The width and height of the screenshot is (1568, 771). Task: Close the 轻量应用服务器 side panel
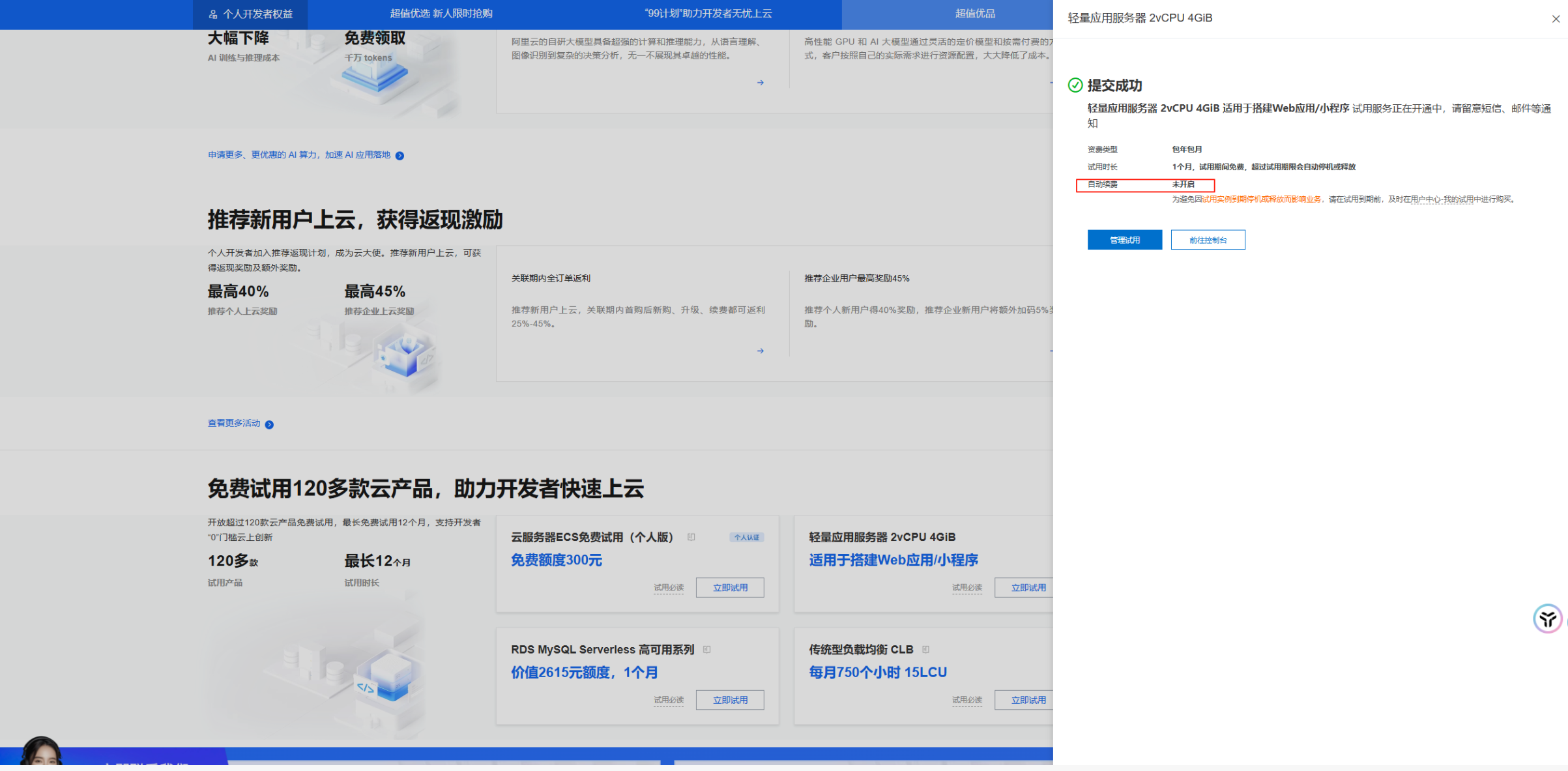(1556, 19)
